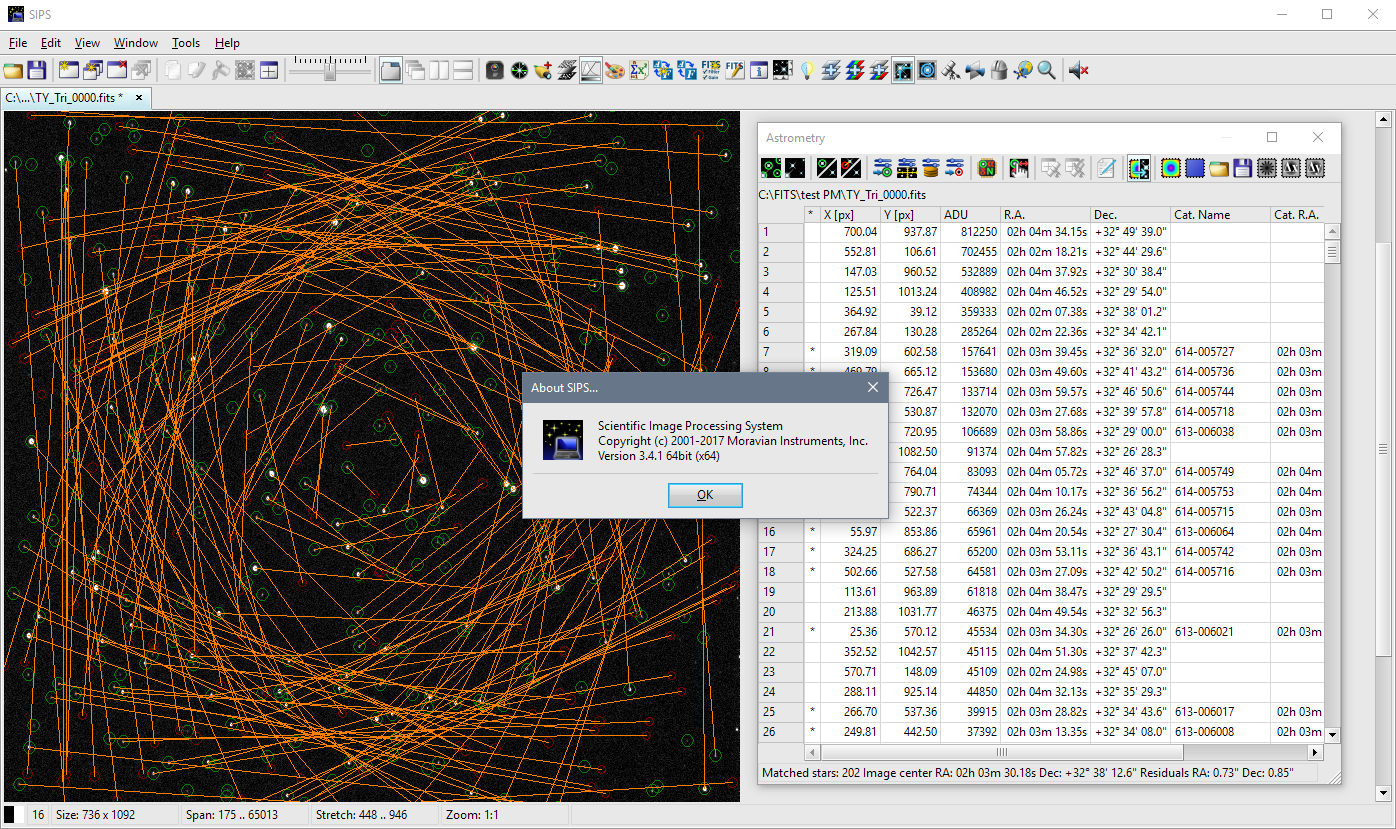
Task: Click the save icon in Astrometry toolbar
Action: click(1243, 168)
